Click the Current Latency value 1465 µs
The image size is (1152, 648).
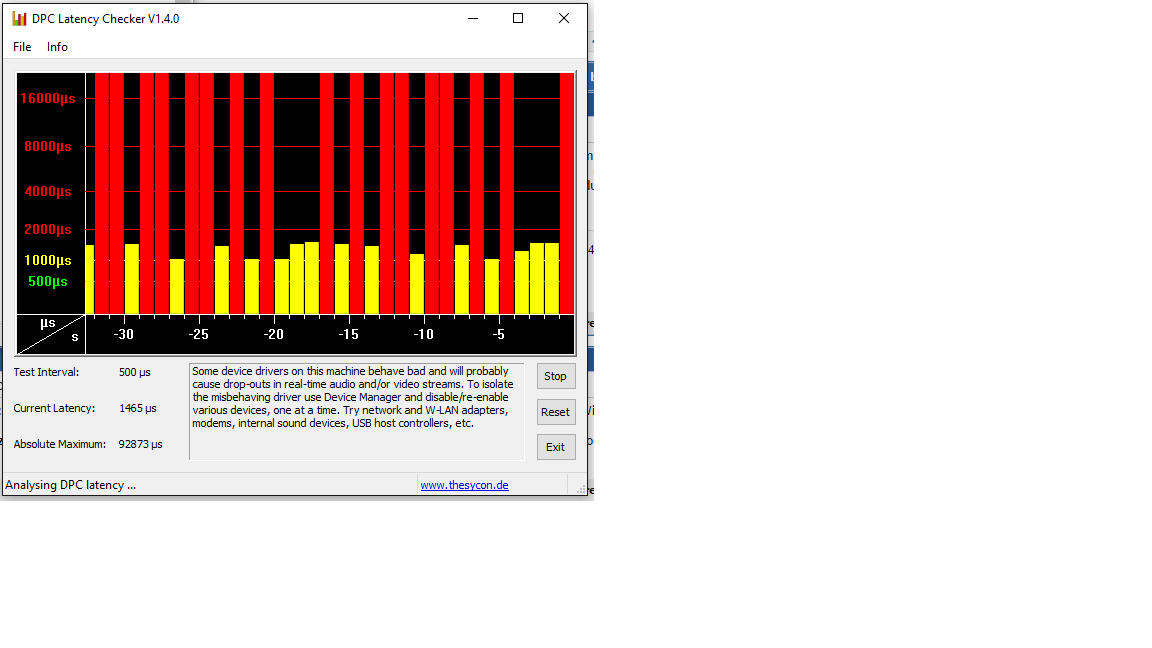coord(137,408)
